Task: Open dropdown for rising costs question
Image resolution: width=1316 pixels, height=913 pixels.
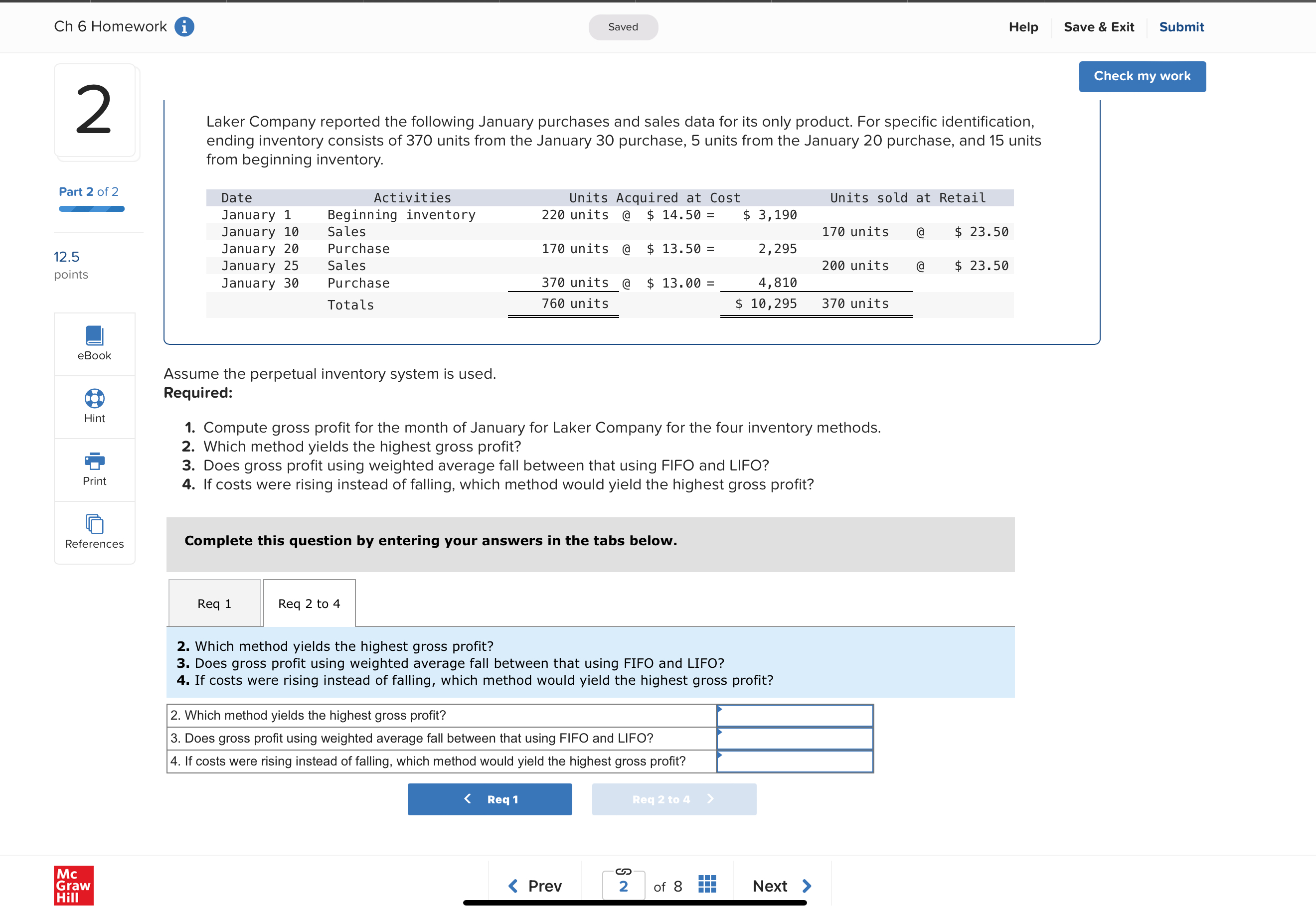Action: (794, 761)
